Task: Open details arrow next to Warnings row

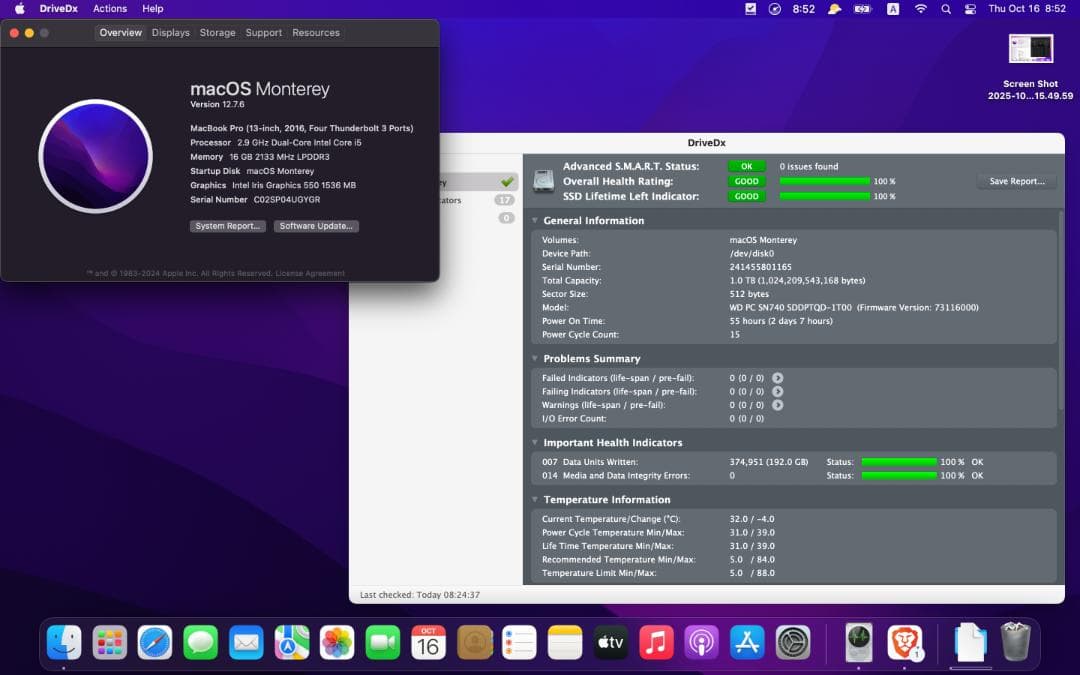Action: [x=778, y=405]
